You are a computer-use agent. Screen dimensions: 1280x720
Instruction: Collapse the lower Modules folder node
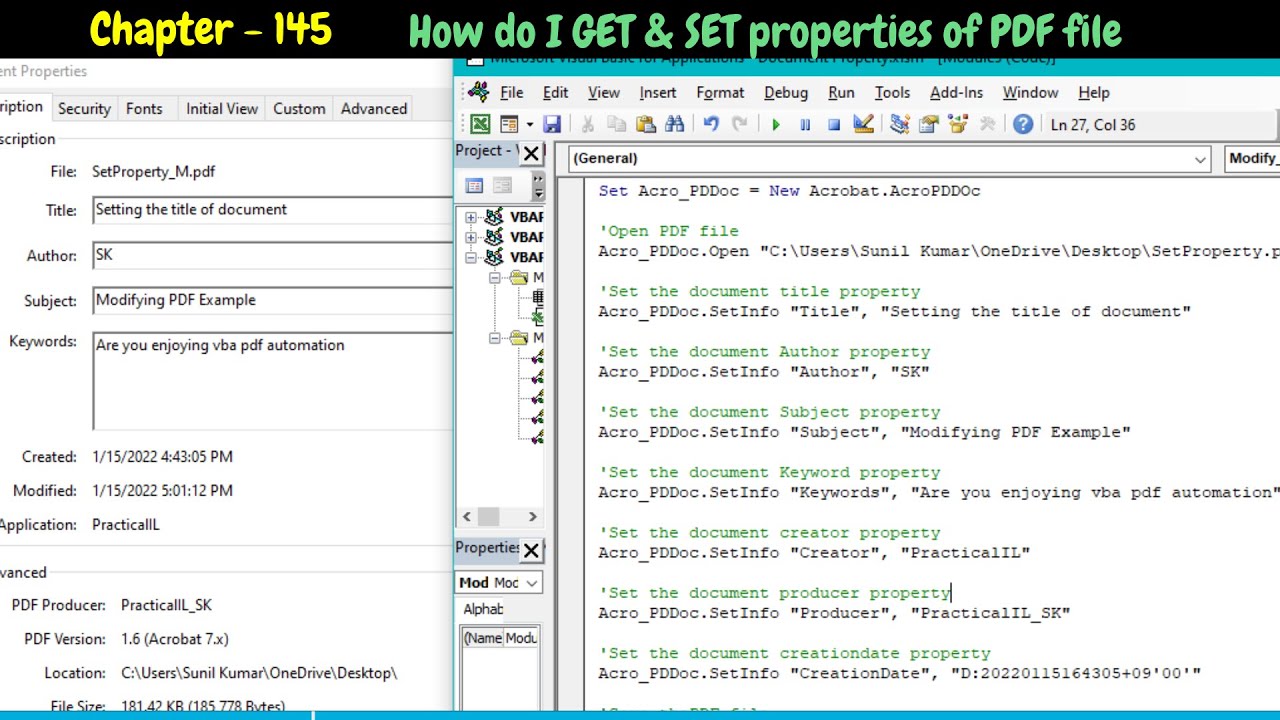494,338
